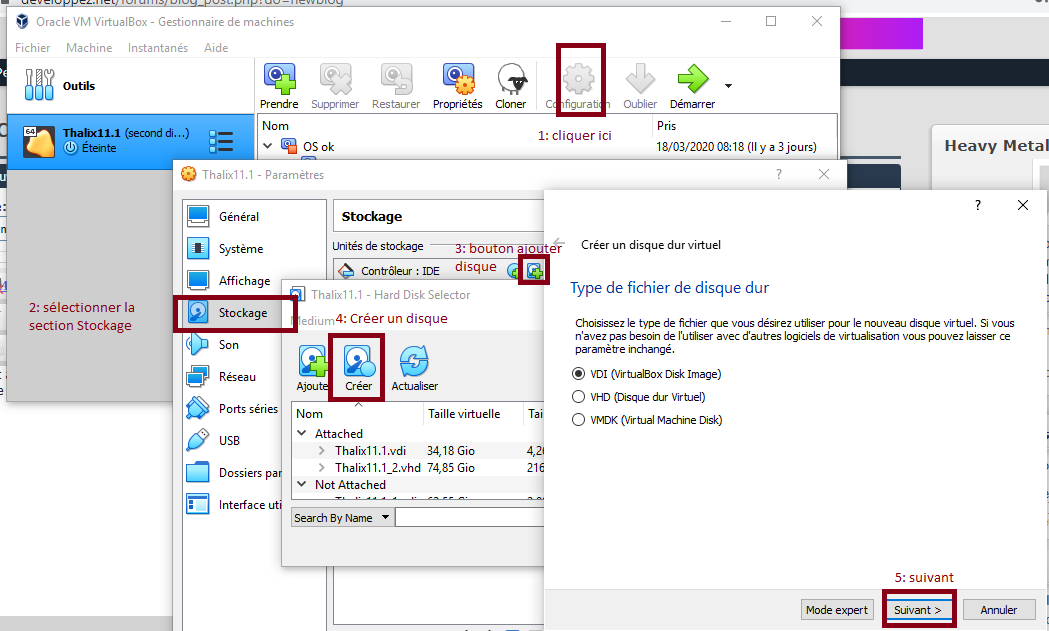Open the Thalix11.1 machine list menu icon
Image resolution: width=1049 pixels, height=631 pixels.
click(221, 142)
